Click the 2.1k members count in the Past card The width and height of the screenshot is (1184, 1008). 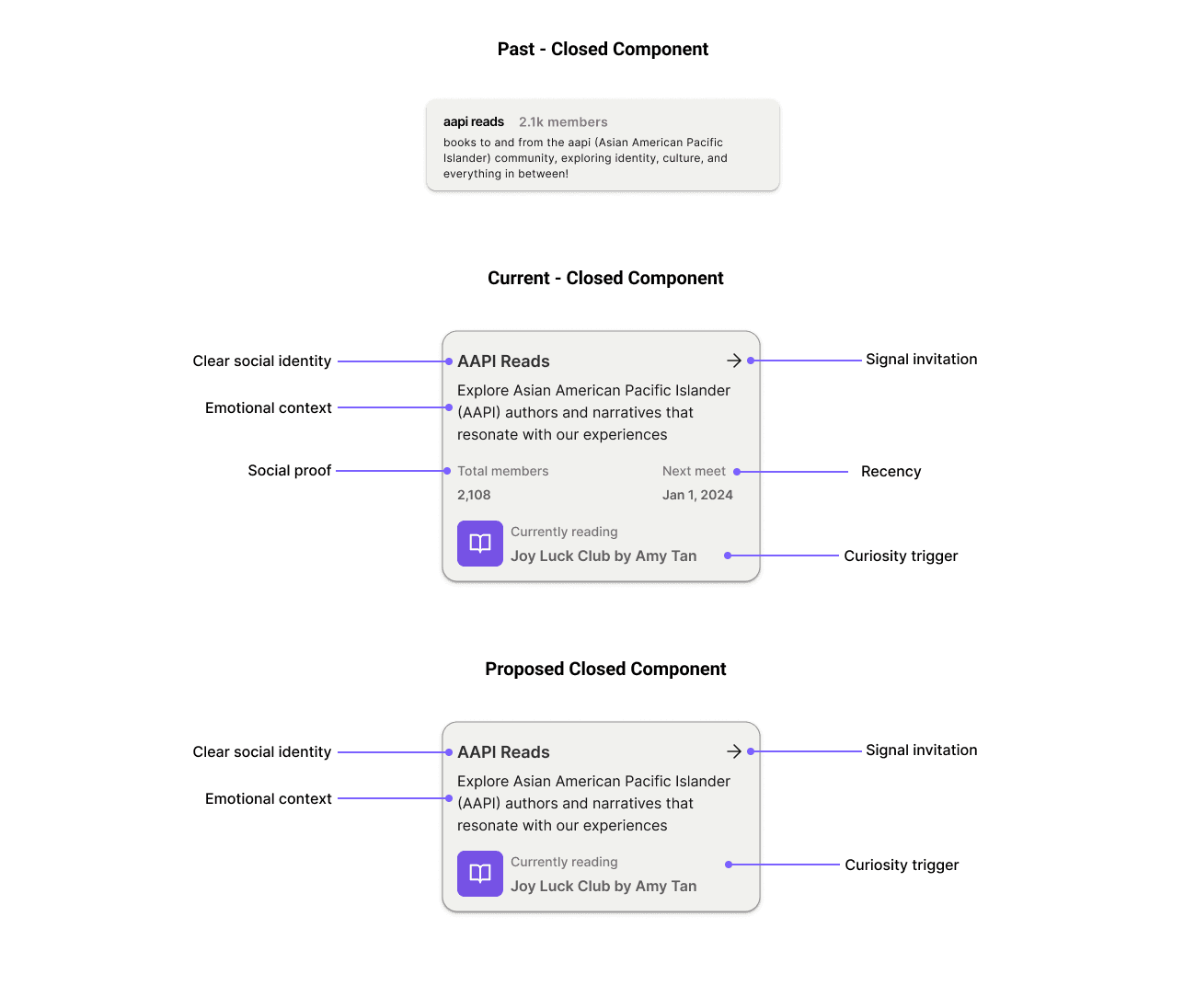pyautogui.click(x=563, y=121)
